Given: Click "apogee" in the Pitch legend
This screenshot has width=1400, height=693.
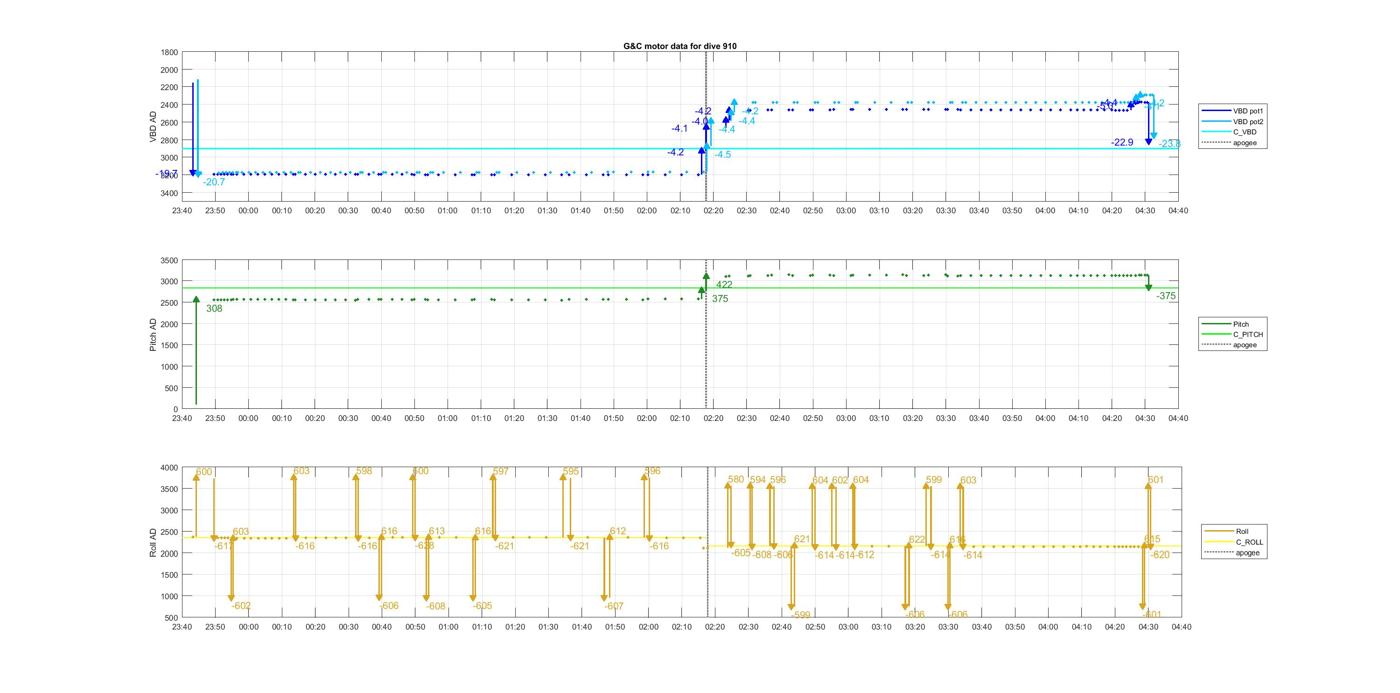Looking at the screenshot, I should (1244, 345).
